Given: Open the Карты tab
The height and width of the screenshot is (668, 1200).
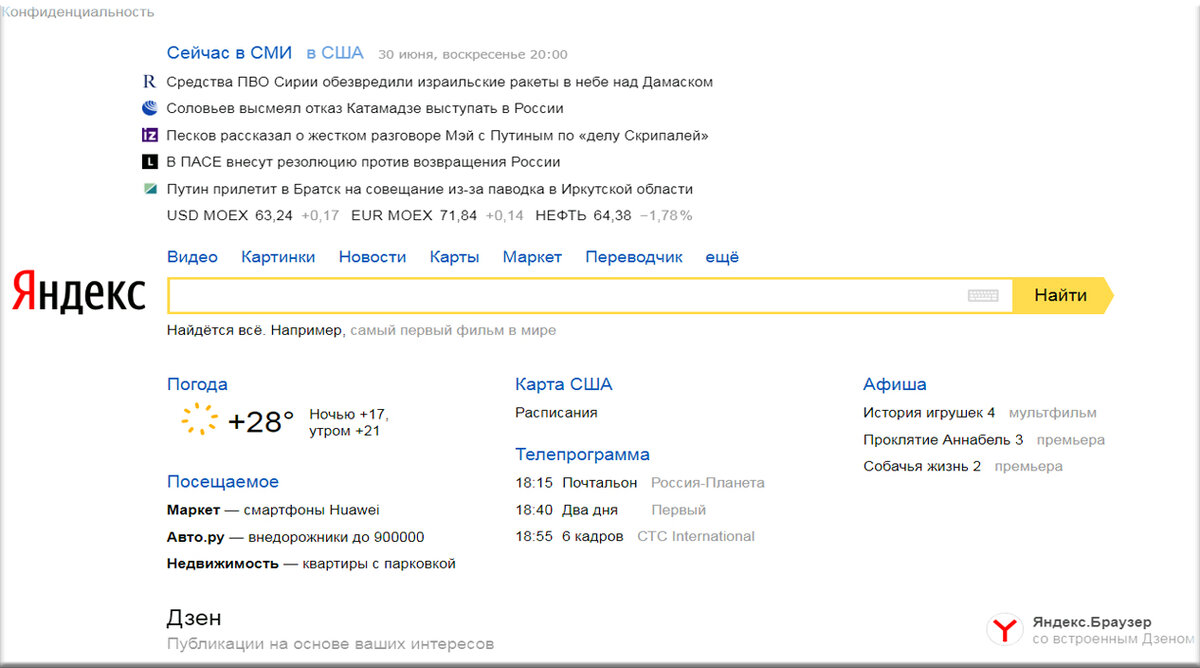Looking at the screenshot, I should pyautogui.click(x=454, y=257).
